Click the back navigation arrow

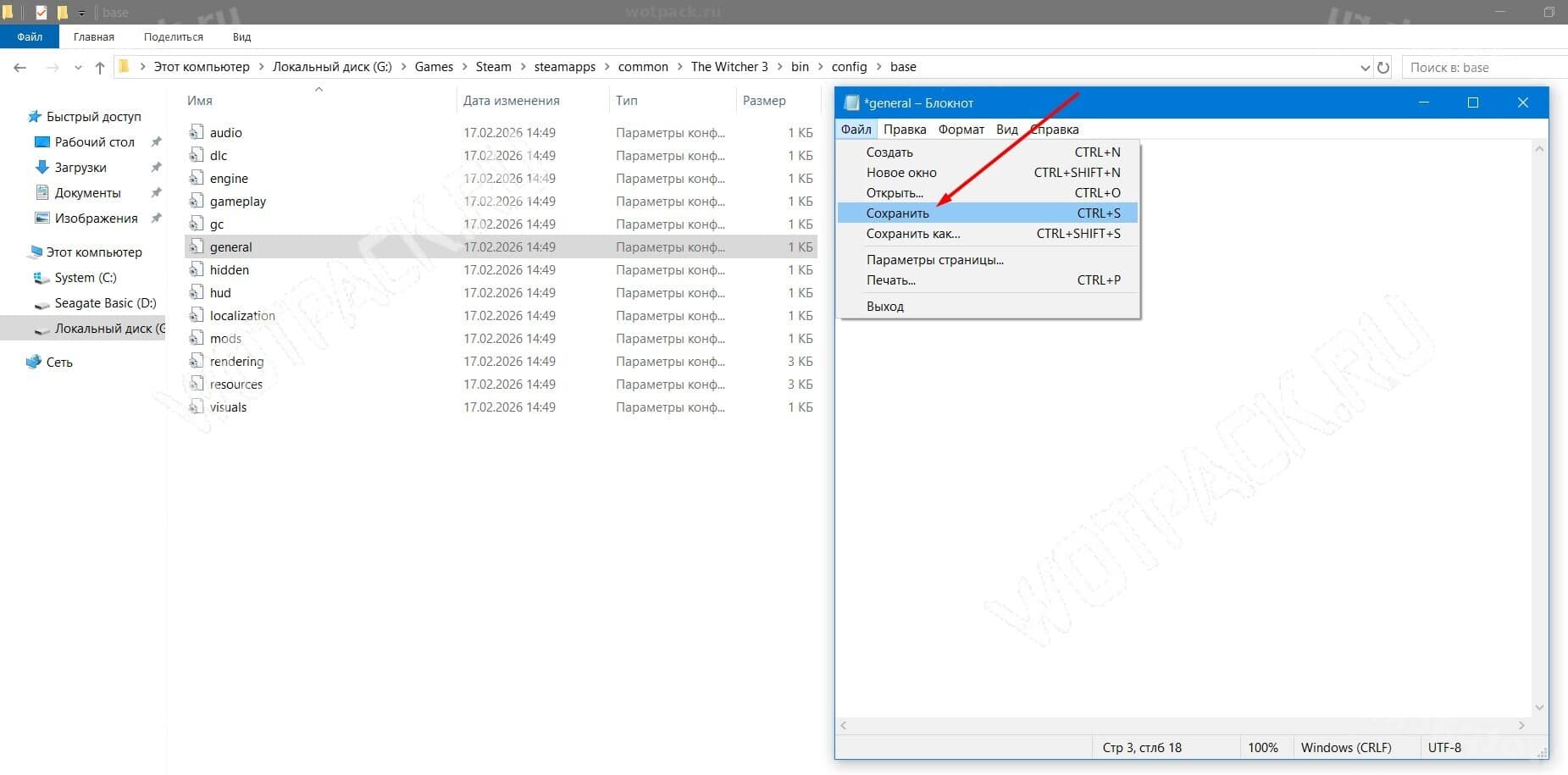click(20, 67)
